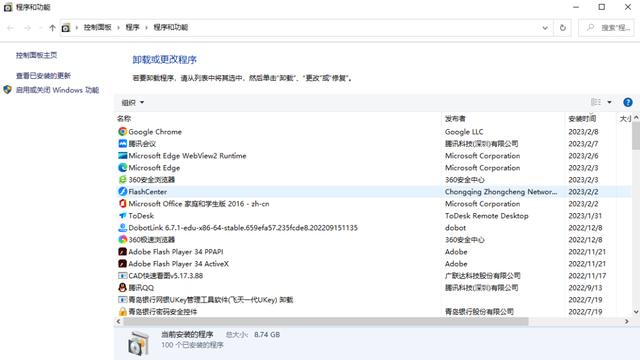The width and height of the screenshot is (640, 360).
Task: Select ToDesk Remote Desktop publisher cell
Action: [x=487, y=216]
